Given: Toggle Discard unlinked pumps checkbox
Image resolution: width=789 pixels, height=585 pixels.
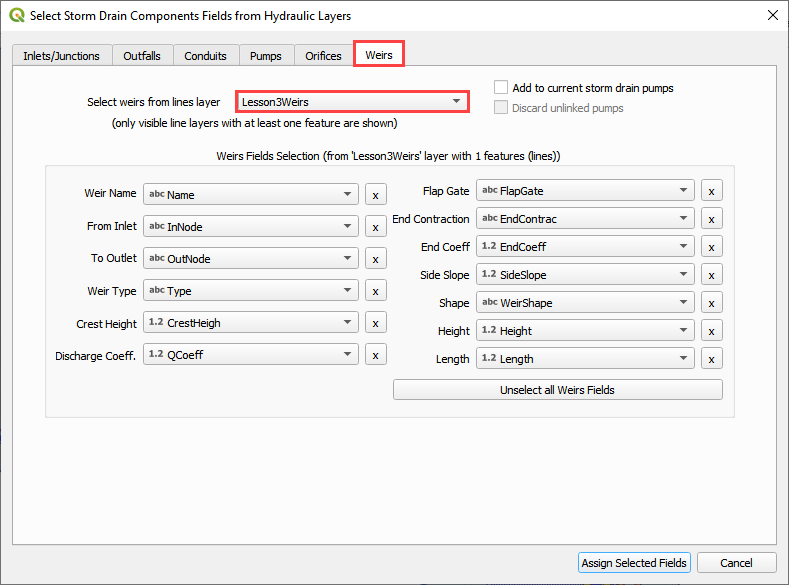Looking at the screenshot, I should (x=501, y=108).
